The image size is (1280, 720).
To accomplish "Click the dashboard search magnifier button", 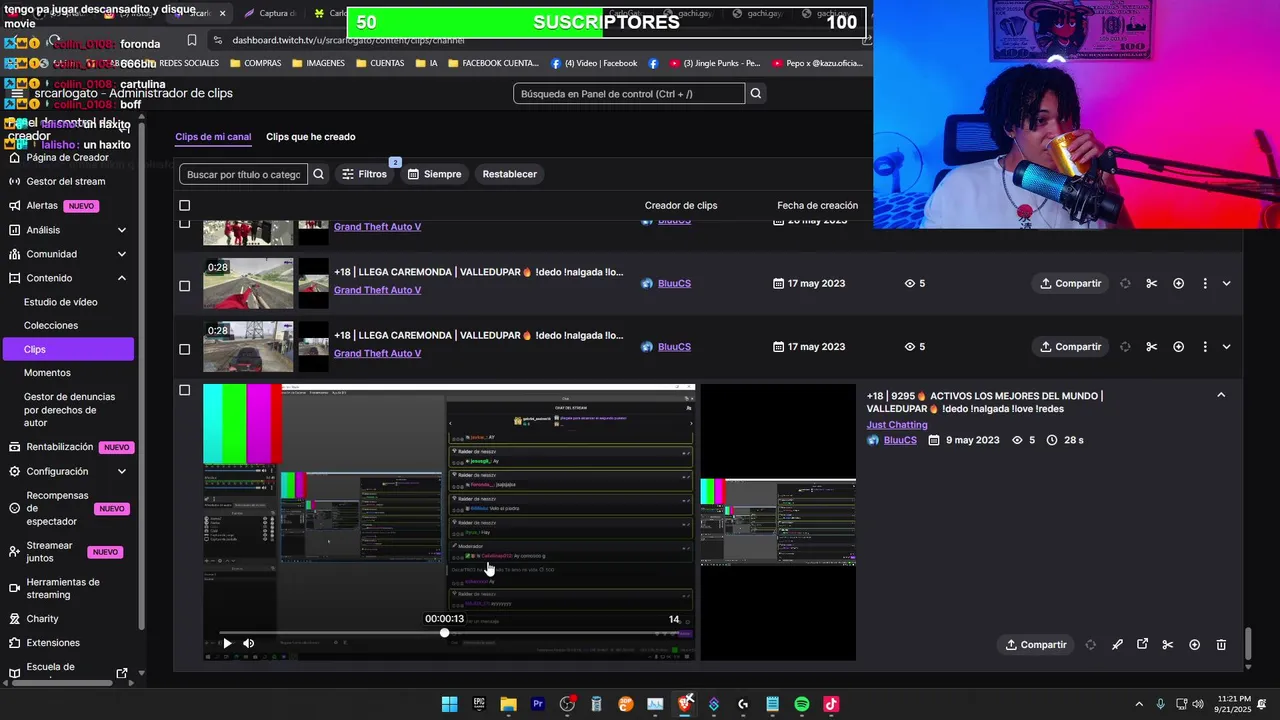I will pos(756,93).
